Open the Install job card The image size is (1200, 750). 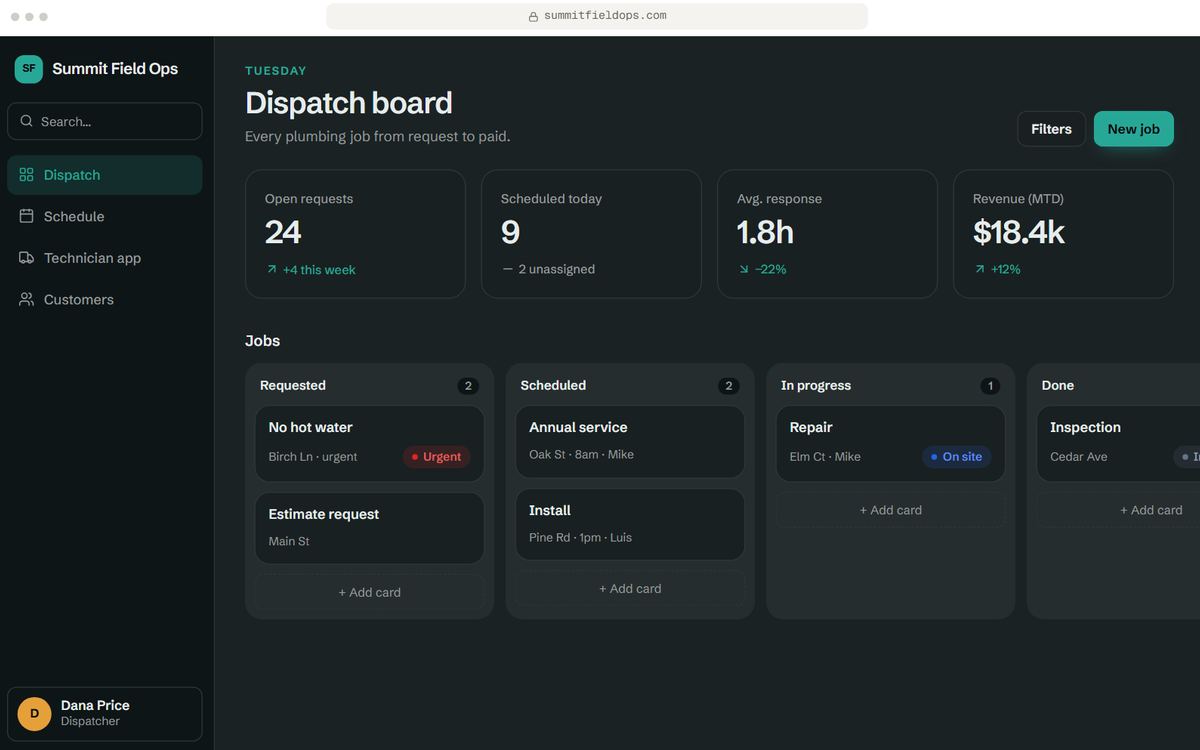coord(630,524)
